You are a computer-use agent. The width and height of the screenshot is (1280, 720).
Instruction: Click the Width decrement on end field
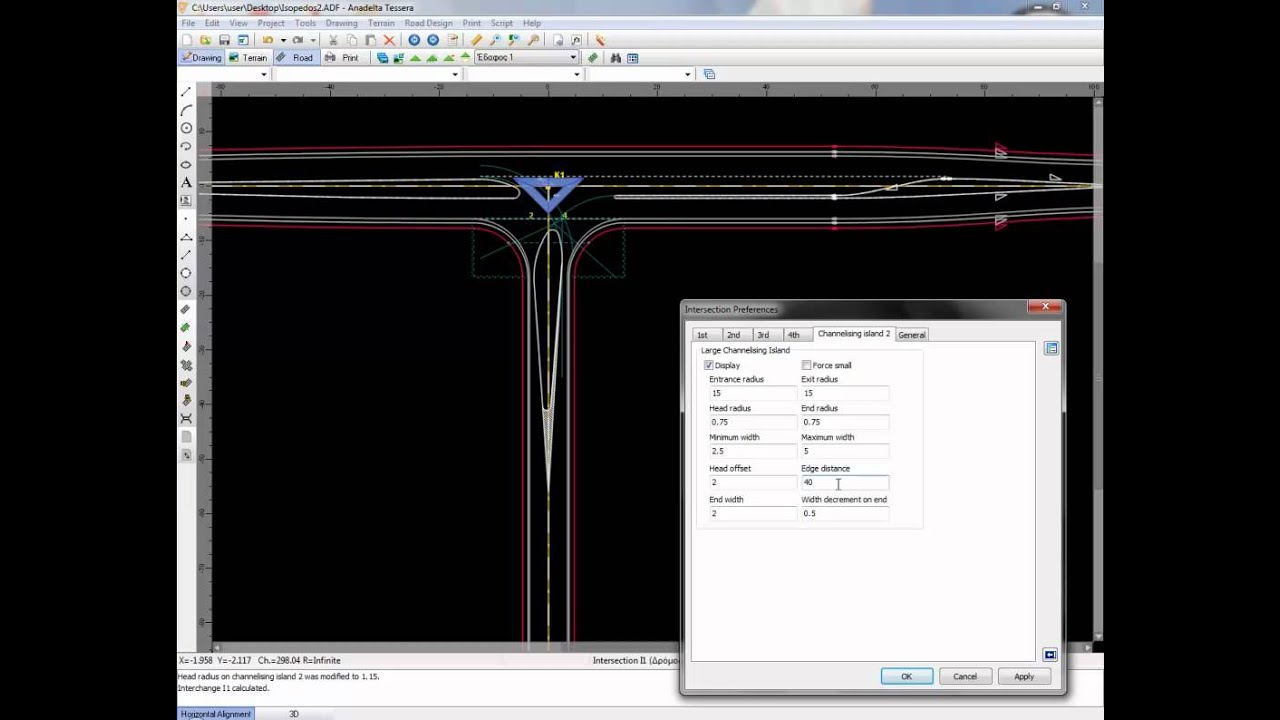point(844,513)
